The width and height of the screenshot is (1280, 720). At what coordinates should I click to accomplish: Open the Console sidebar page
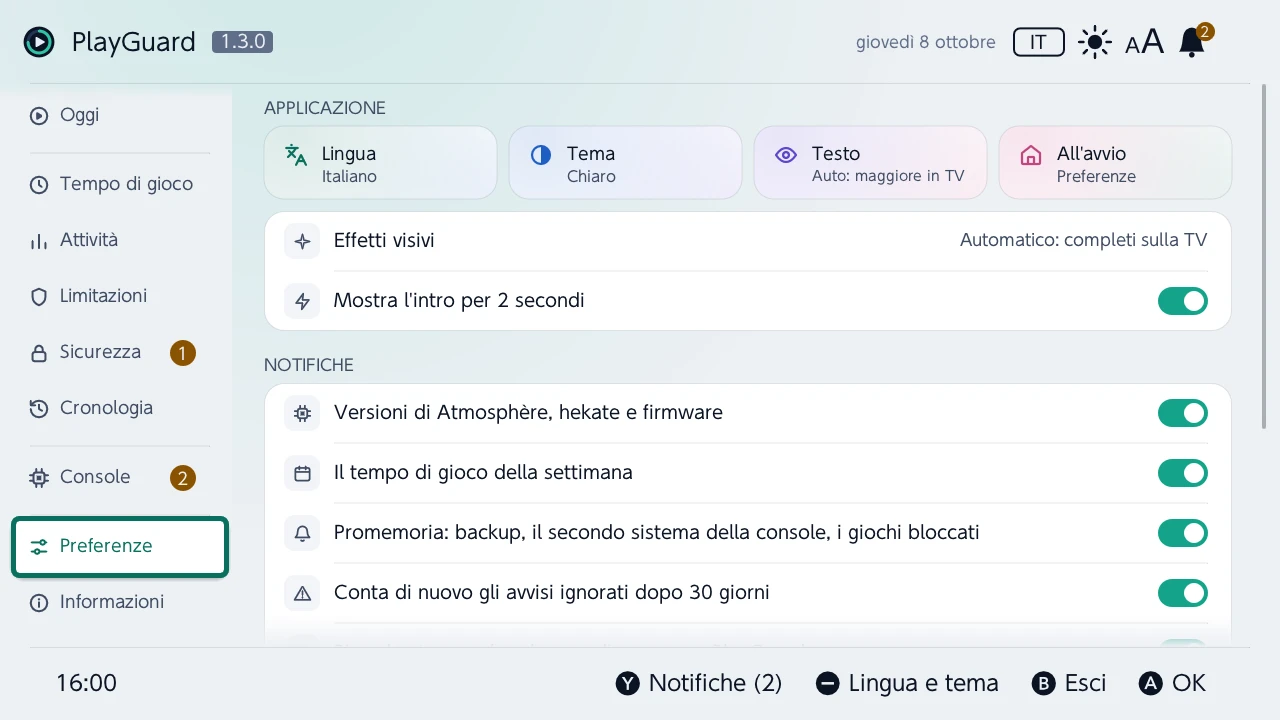pyautogui.click(x=120, y=477)
